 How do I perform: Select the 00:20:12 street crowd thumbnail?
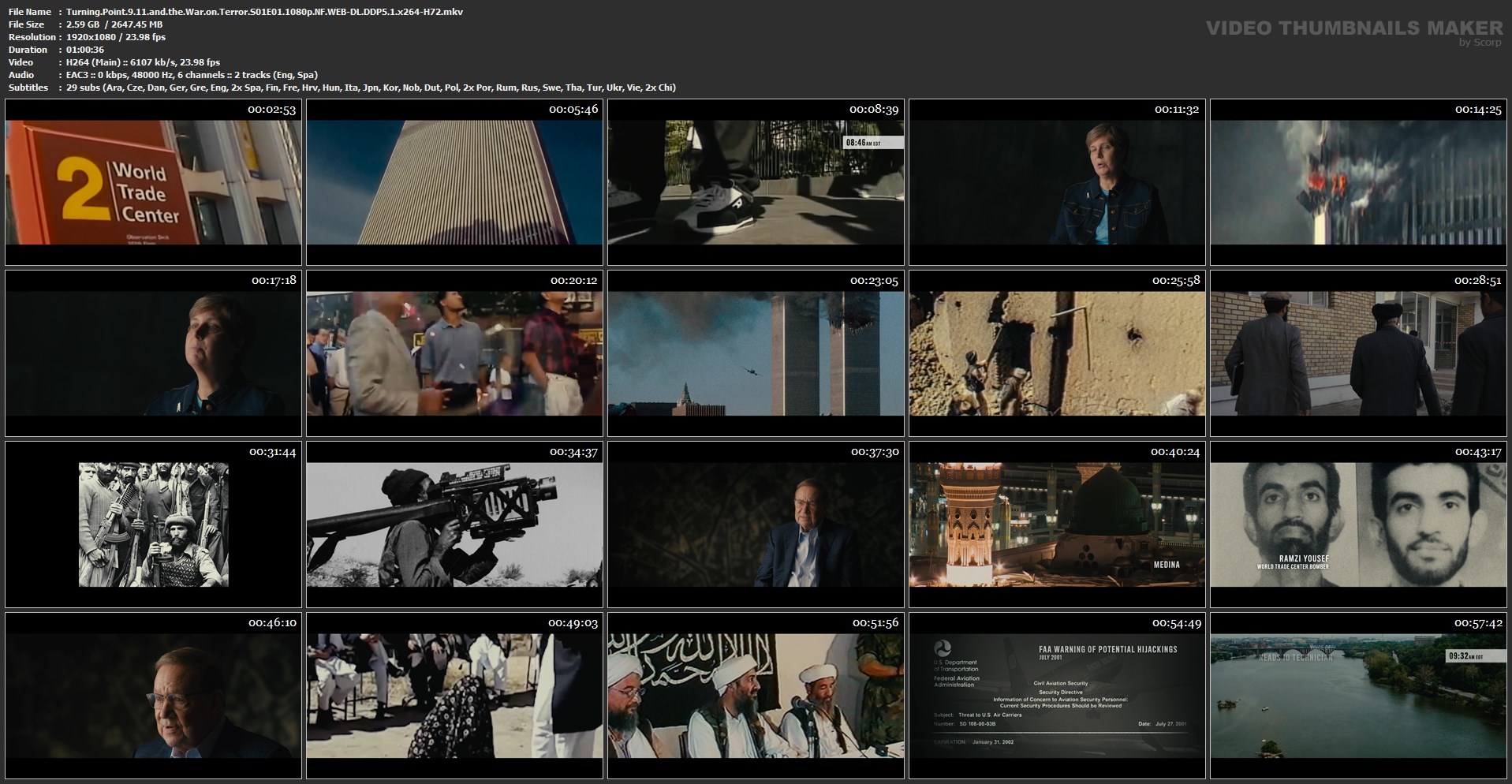(x=454, y=353)
